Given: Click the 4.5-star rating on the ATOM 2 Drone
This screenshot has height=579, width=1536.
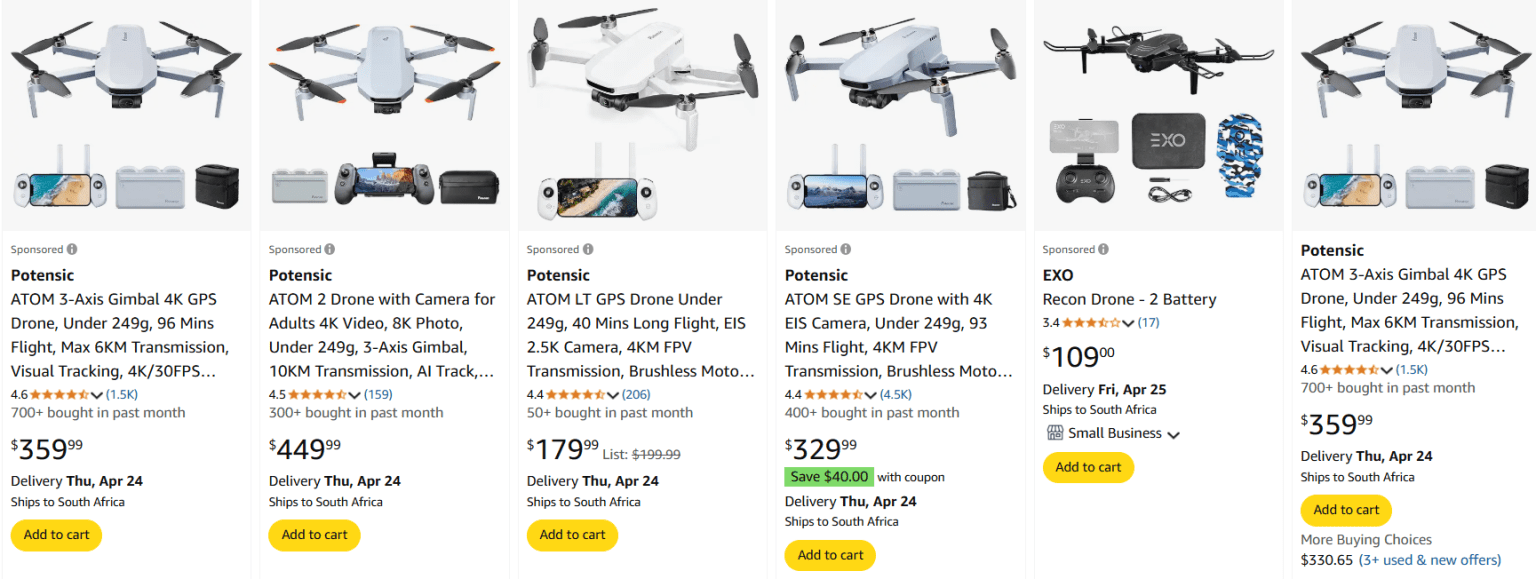Looking at the screenshot, I should [x=315, y=394].
